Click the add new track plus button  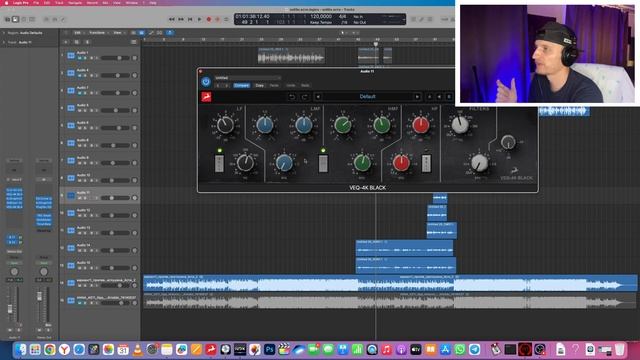(66, 42)
